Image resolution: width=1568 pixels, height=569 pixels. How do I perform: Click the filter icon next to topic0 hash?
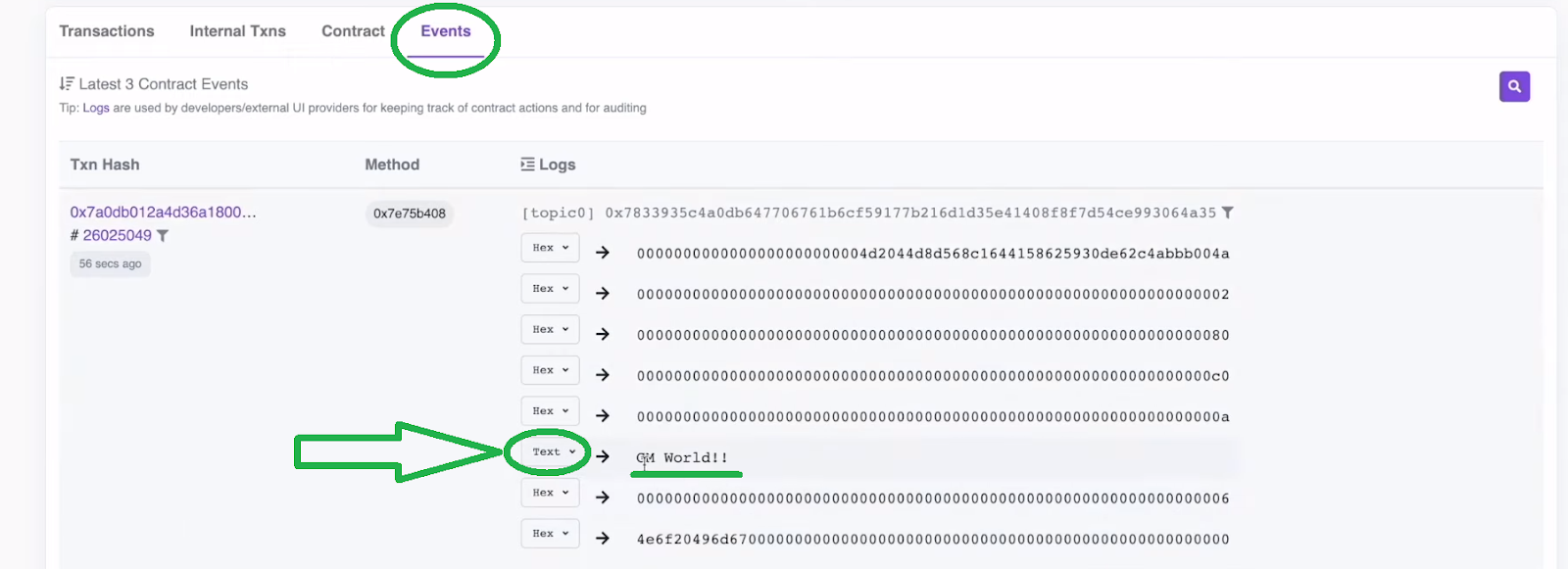[x=1228, y=213]
